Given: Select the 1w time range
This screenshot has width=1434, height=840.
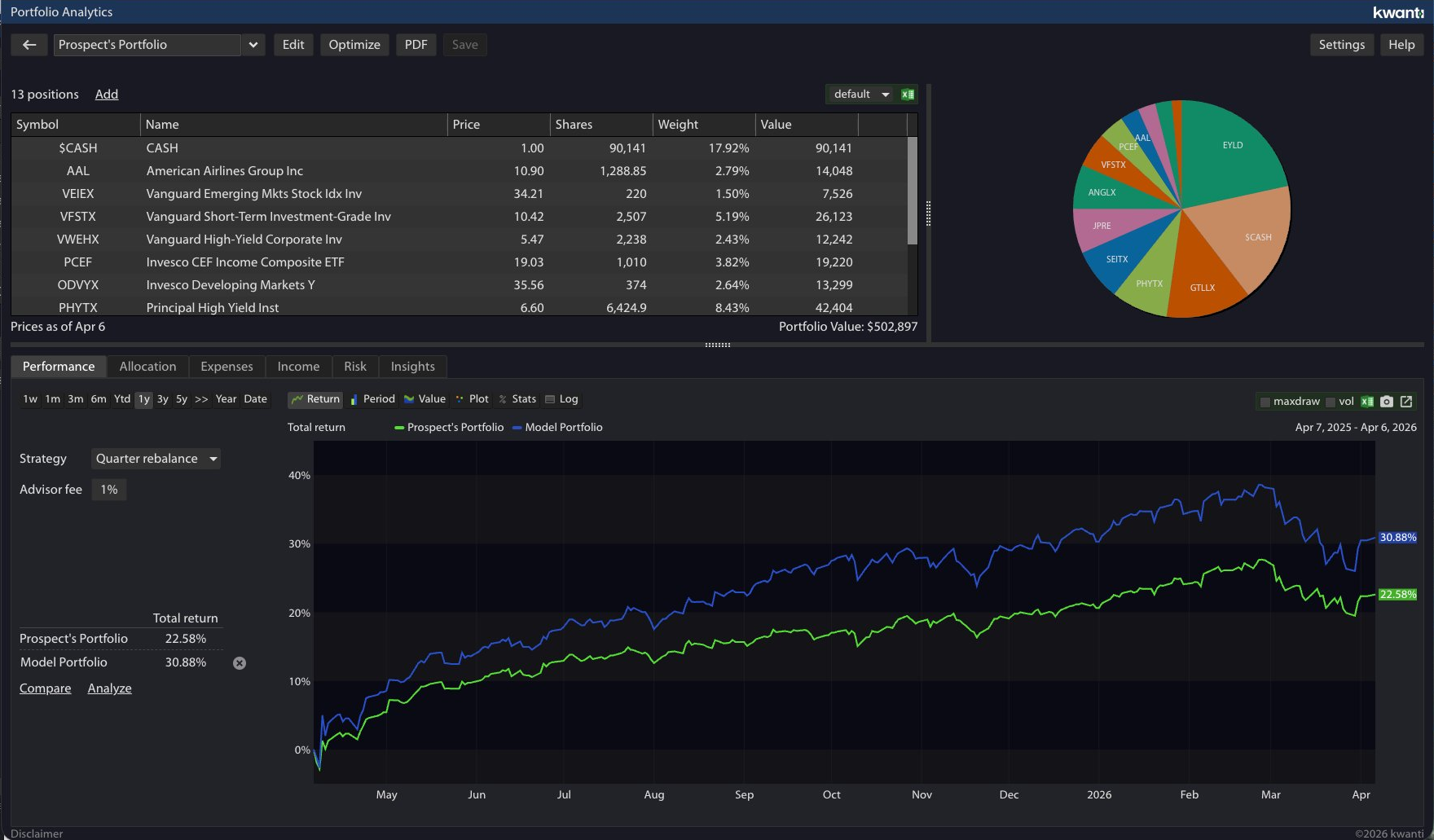Looking at the screenshot, I should coord(30,399).
